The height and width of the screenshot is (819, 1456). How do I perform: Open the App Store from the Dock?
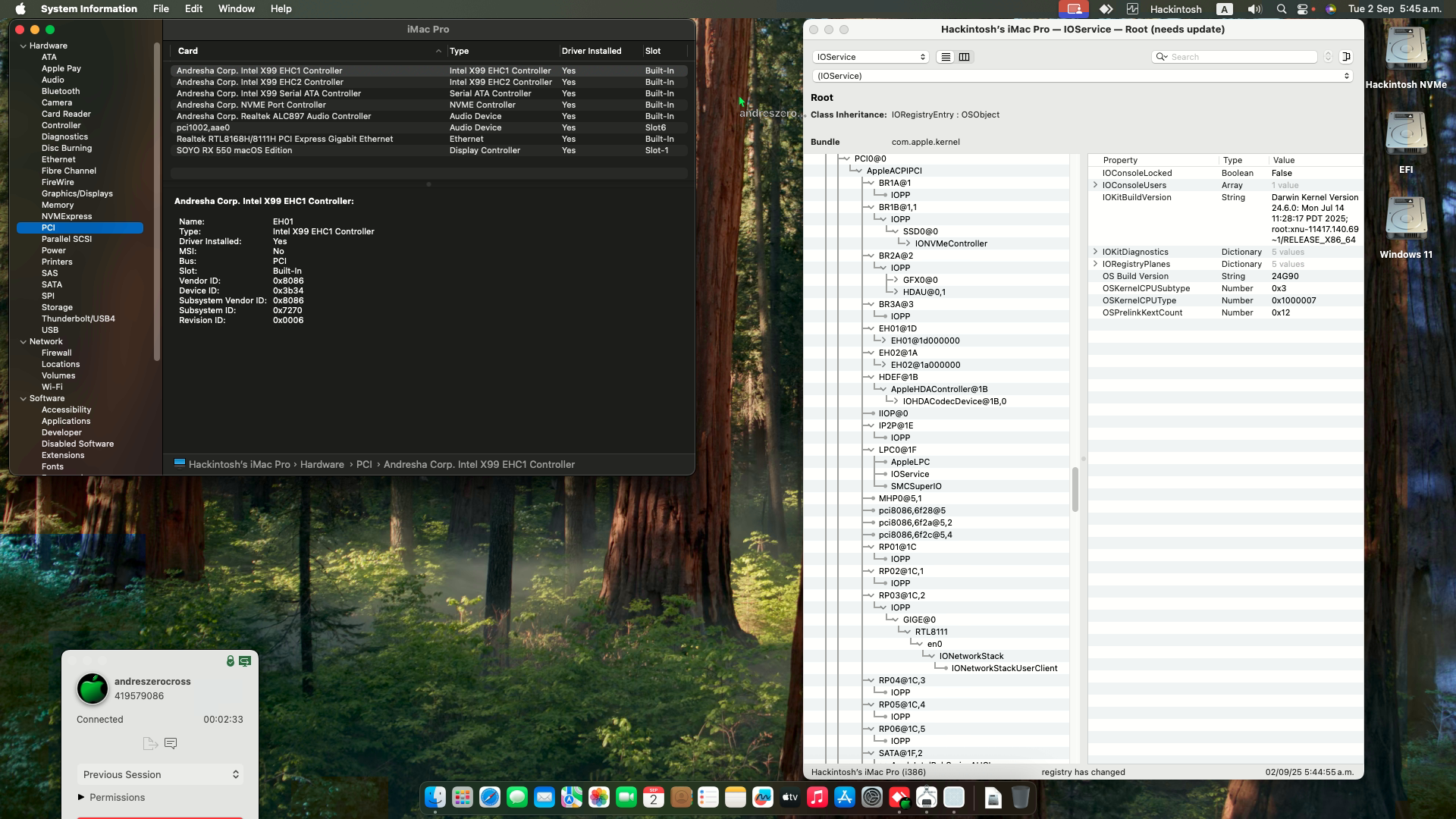click(845, 798)
